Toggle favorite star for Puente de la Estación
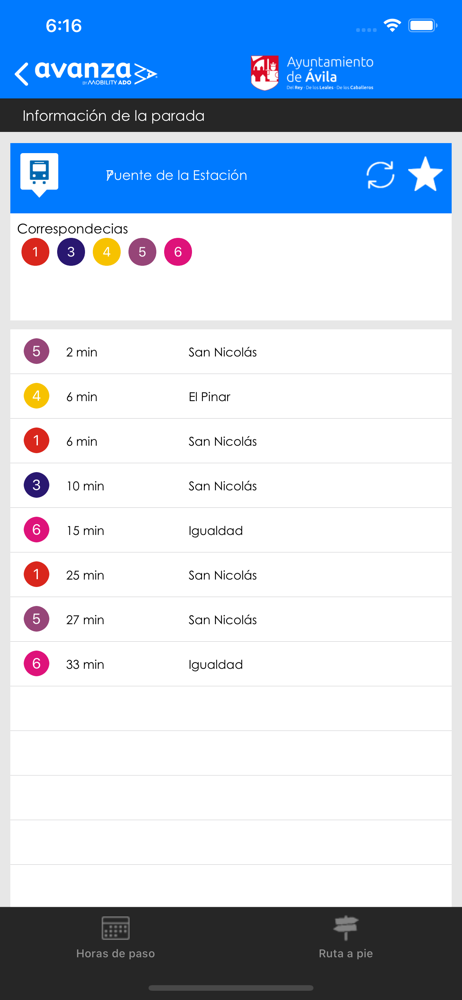Viewport: 462px width, 1000px height. [x=425, y=175]
